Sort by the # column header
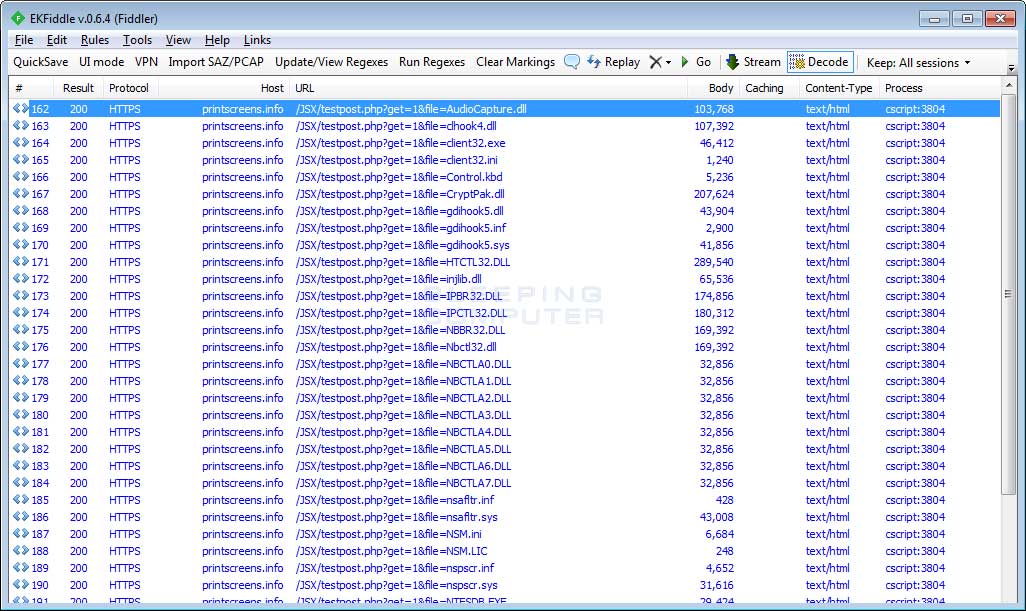Viewport: 1026px width, 611px height. click(31, 88)
